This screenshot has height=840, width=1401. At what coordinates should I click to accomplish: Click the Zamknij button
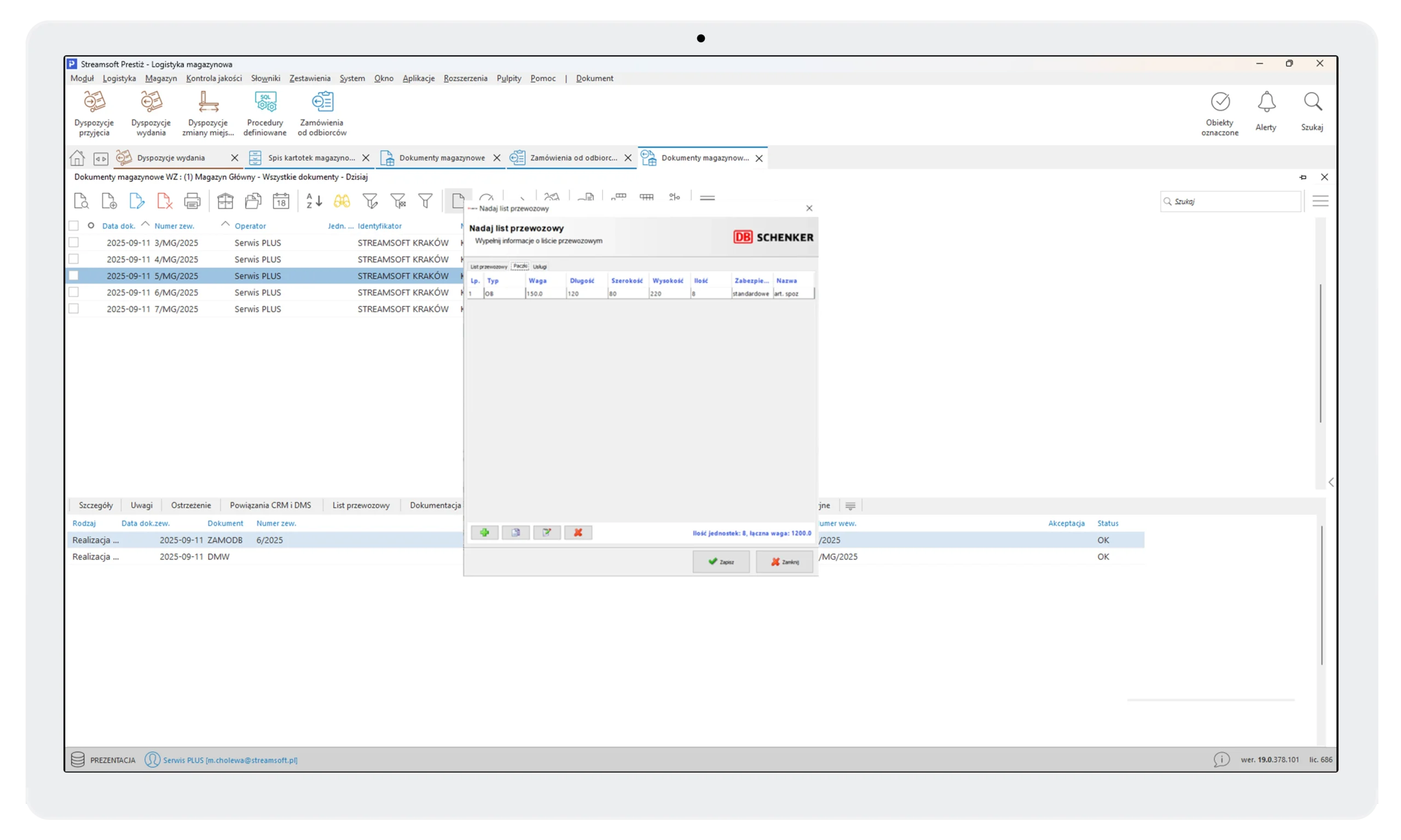(x=784, y=561)
